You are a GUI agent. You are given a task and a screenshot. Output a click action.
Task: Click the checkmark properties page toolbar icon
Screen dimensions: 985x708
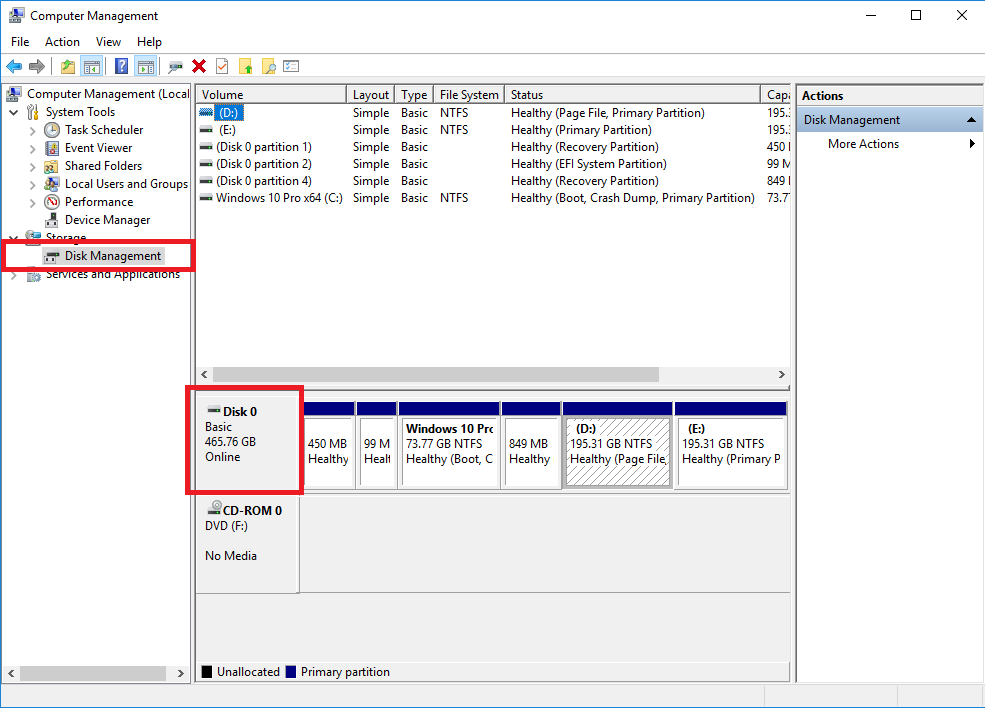click(x=222, y=66)
